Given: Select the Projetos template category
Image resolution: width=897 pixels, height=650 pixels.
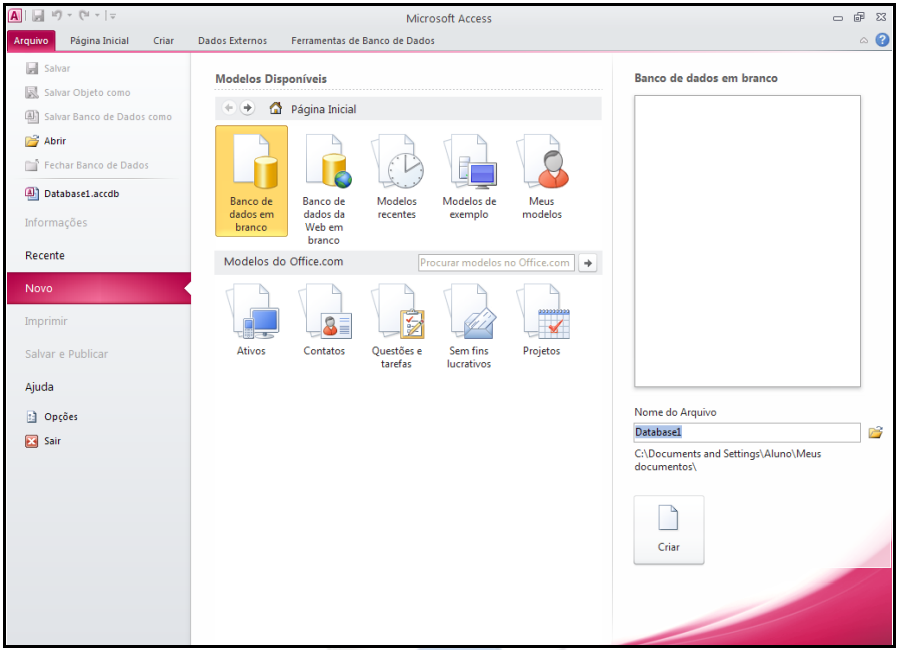Looking at the screenshot, I should tap(542, 321).
